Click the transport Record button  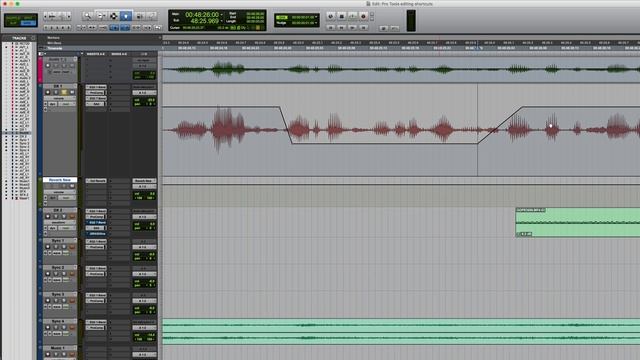click(363, 16)
